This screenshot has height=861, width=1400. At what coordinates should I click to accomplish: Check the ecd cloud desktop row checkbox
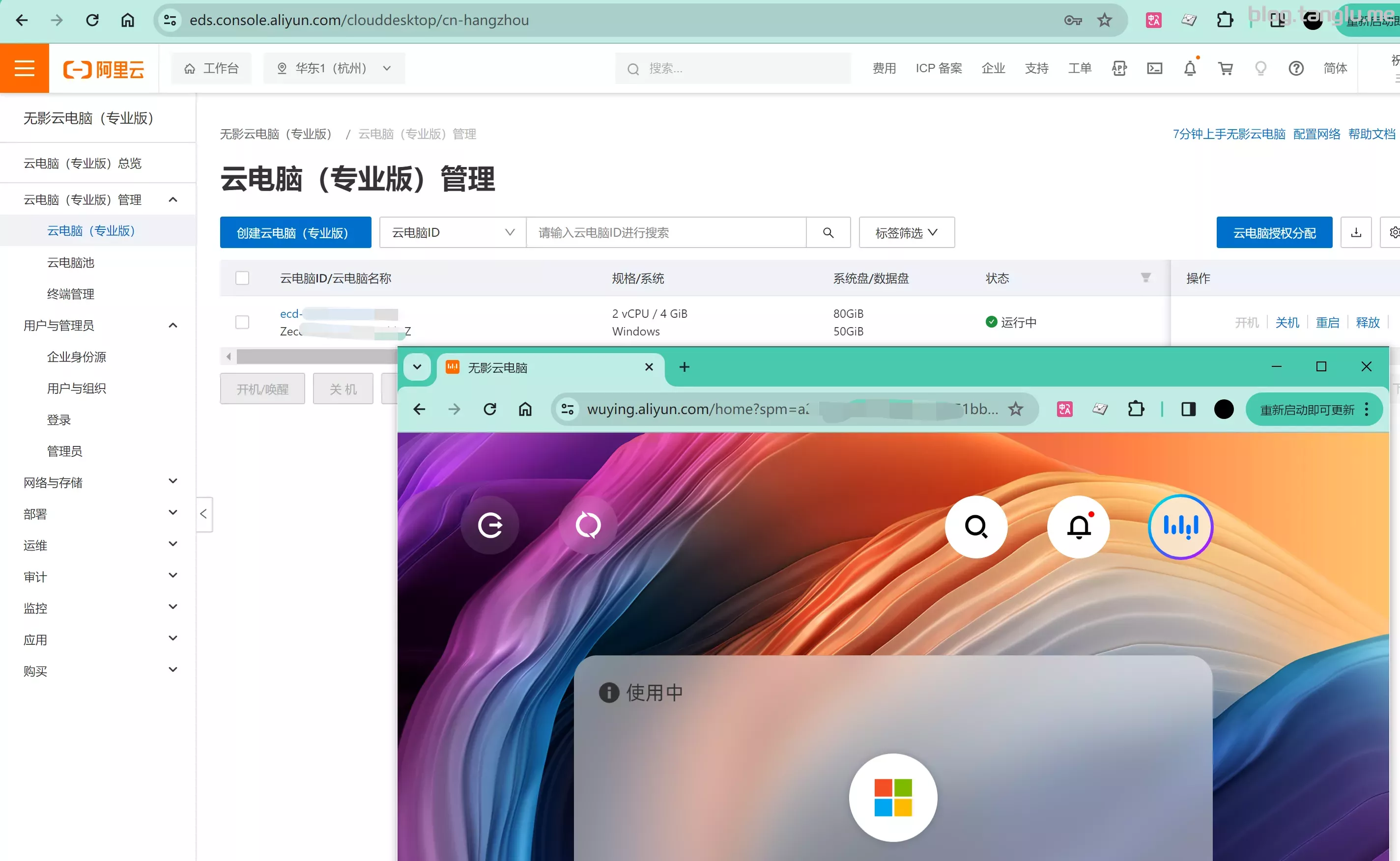pyautogui.click(x=242, y=322)
